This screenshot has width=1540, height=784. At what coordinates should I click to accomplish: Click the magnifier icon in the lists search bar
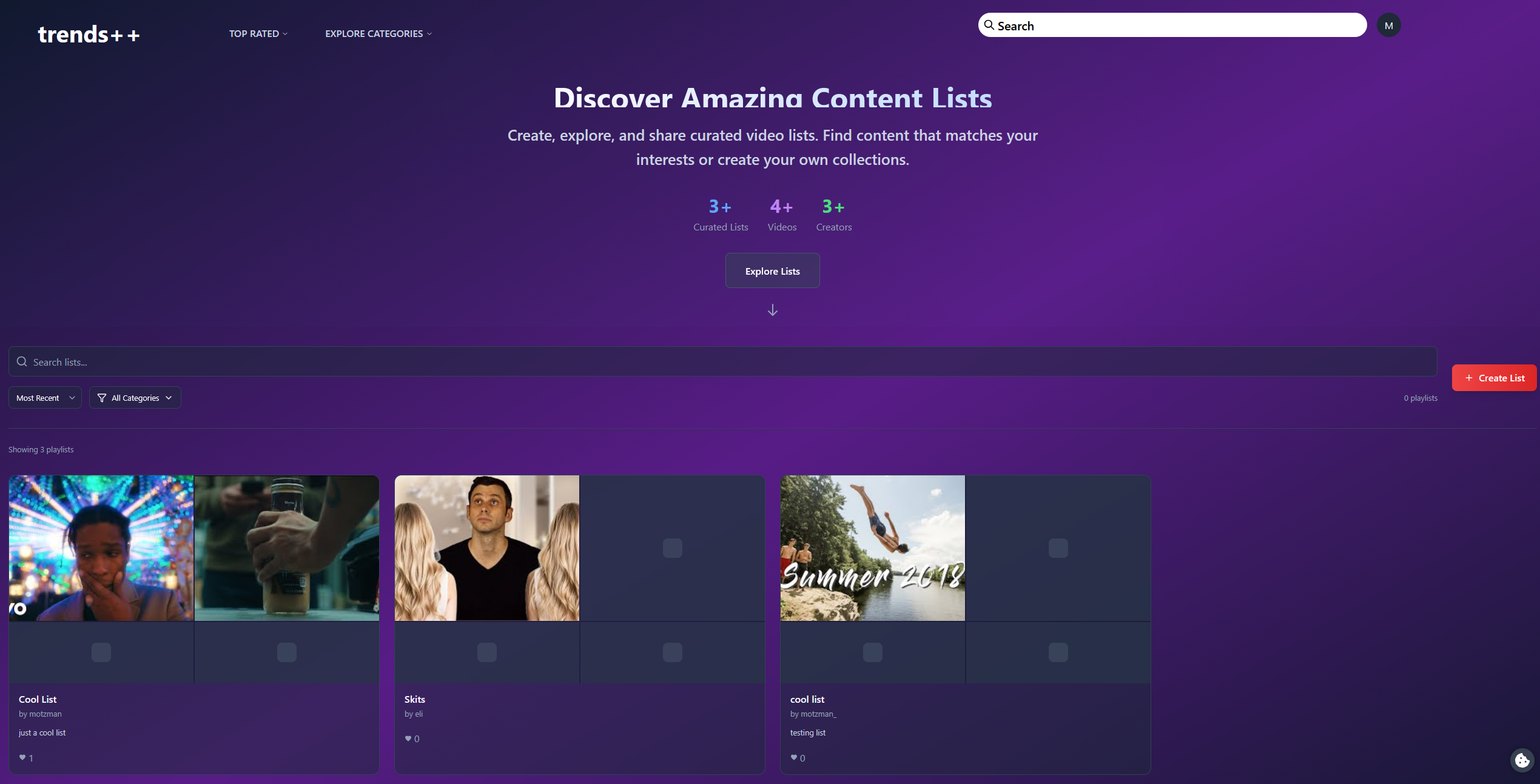(22, 361)
